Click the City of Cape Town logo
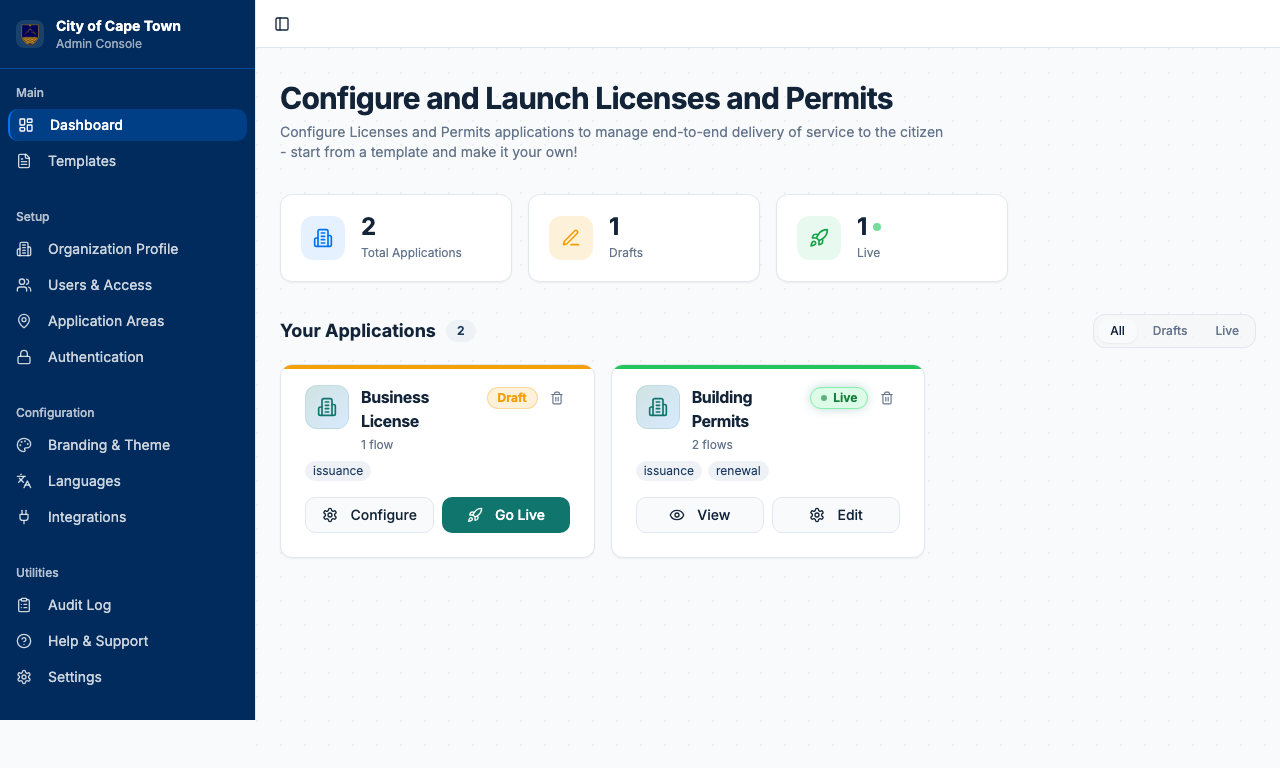The width and height of the screenshot is (1280, 768). [30, 34]
